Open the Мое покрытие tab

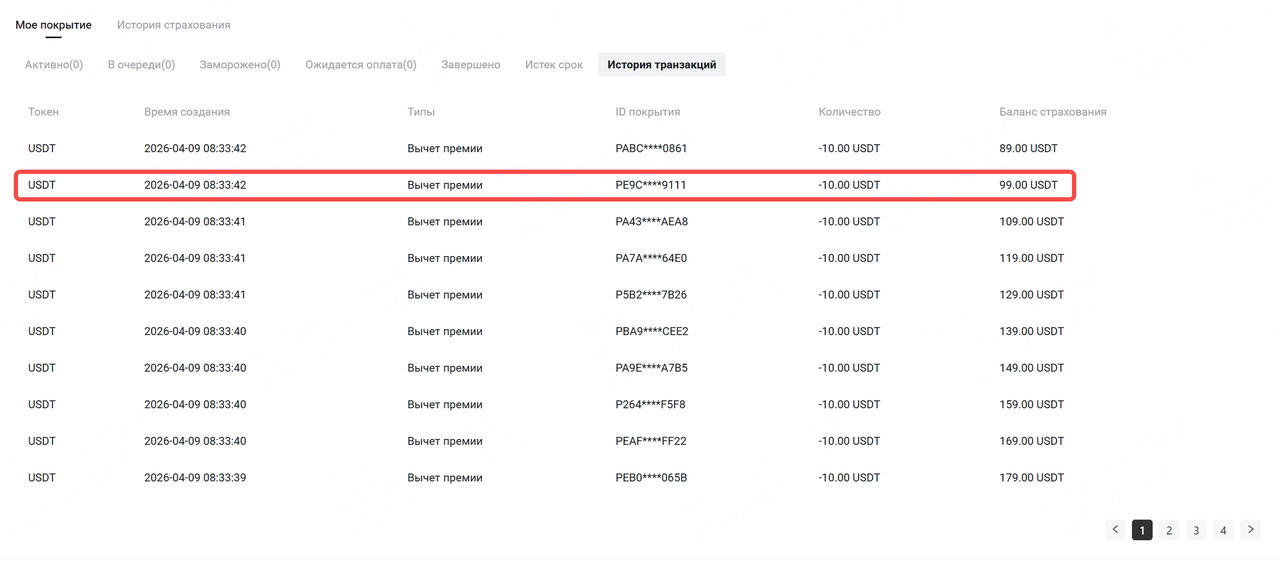point(53,25)
